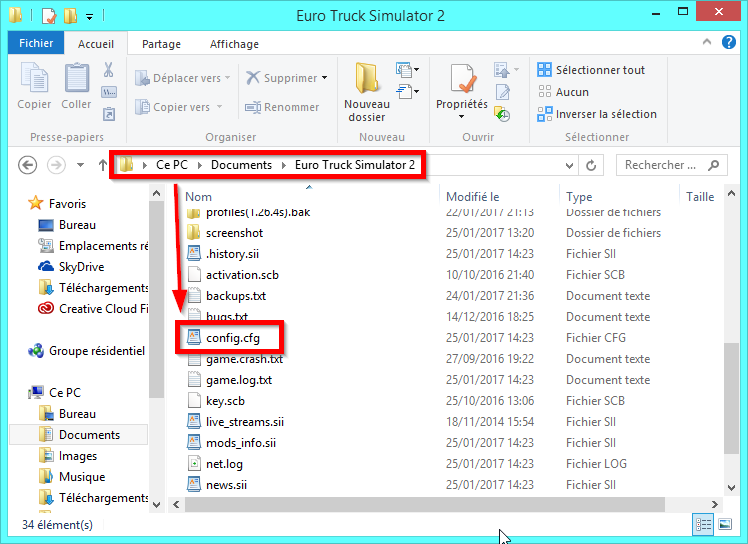Viewport: 748px width, 544px height.
Task: Click Inverser la sélection
Action: pos(597,114)
